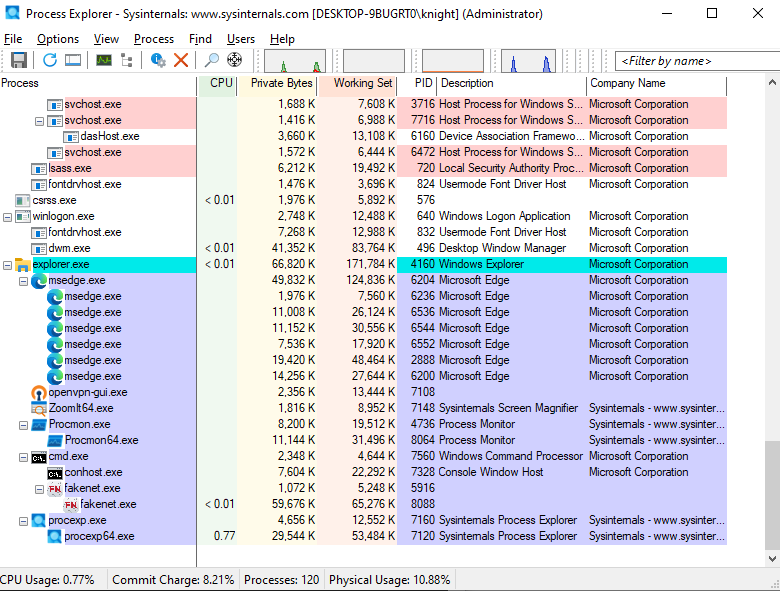Open the File menu
Viewport: 780px width, 591px height.
coord(13,39)
